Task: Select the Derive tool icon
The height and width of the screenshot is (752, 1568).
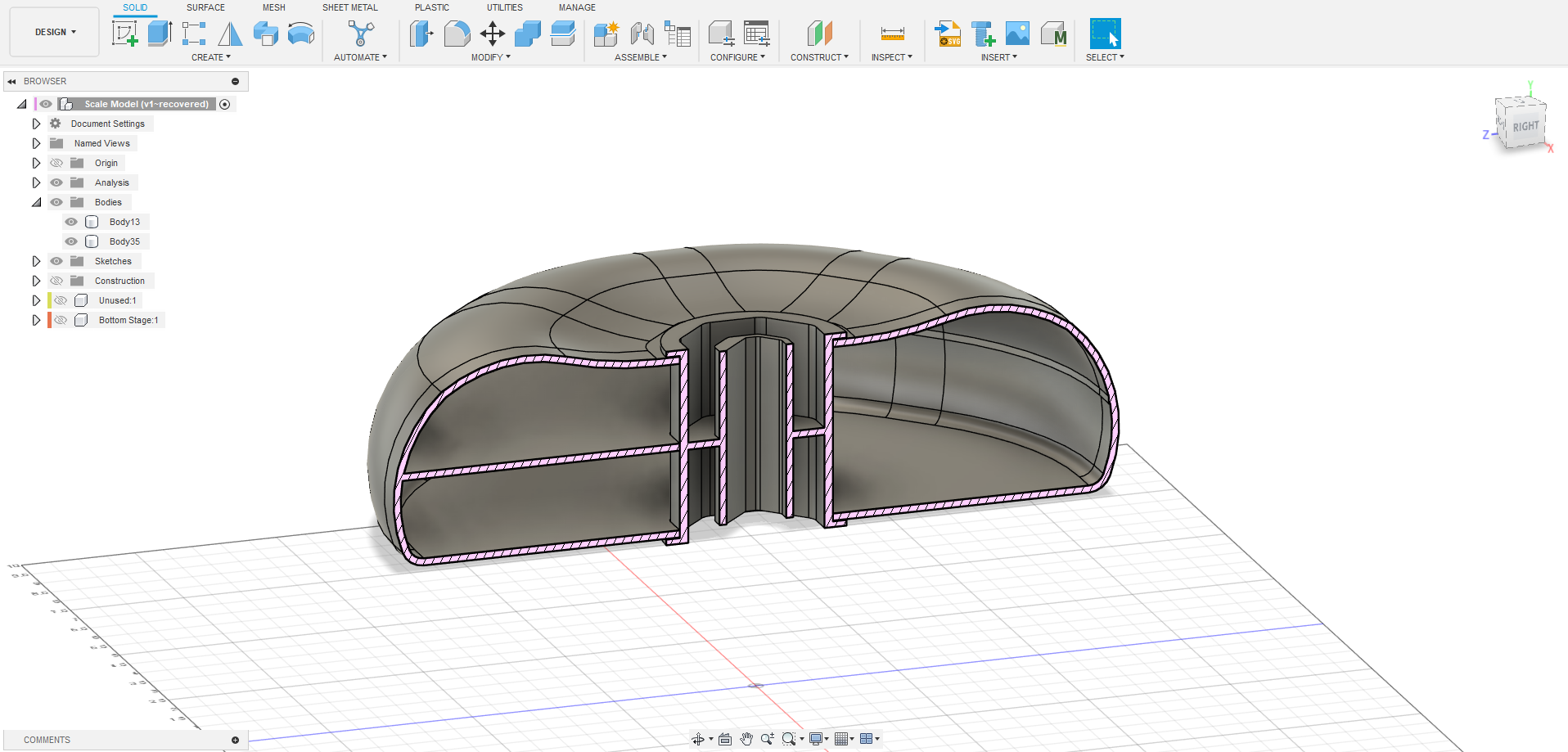Action: click(194, 34)
